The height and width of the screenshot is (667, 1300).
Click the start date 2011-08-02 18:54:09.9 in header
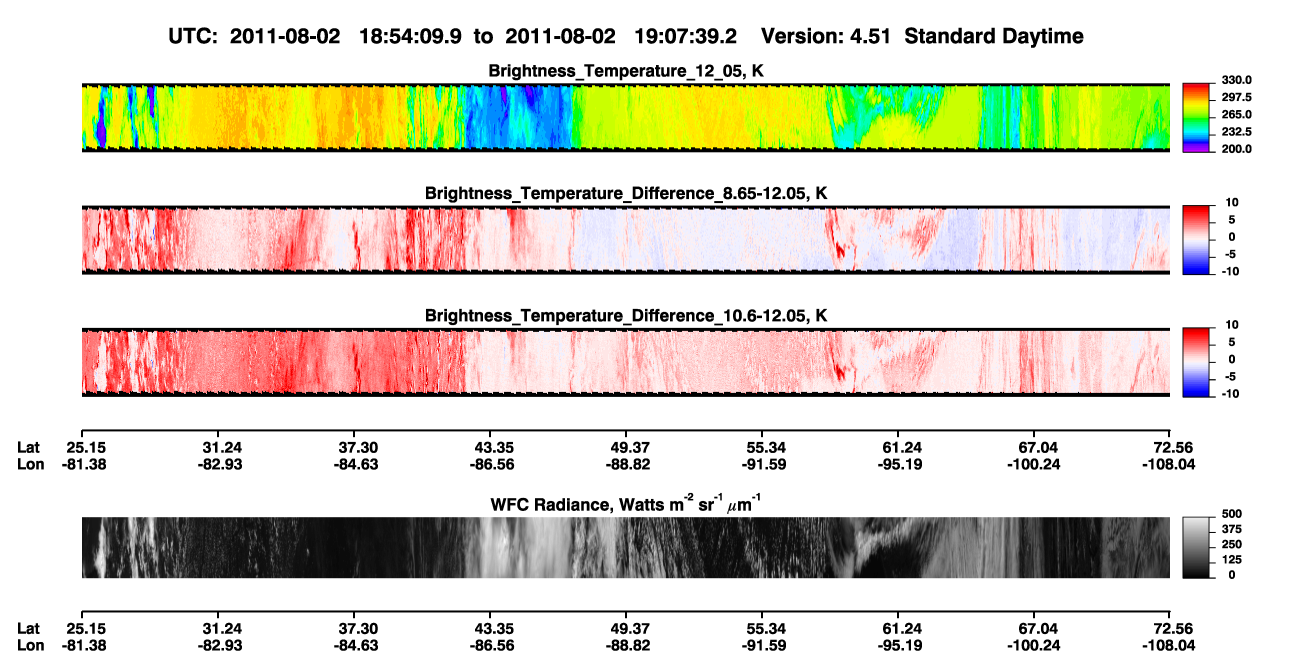point(346,37)
